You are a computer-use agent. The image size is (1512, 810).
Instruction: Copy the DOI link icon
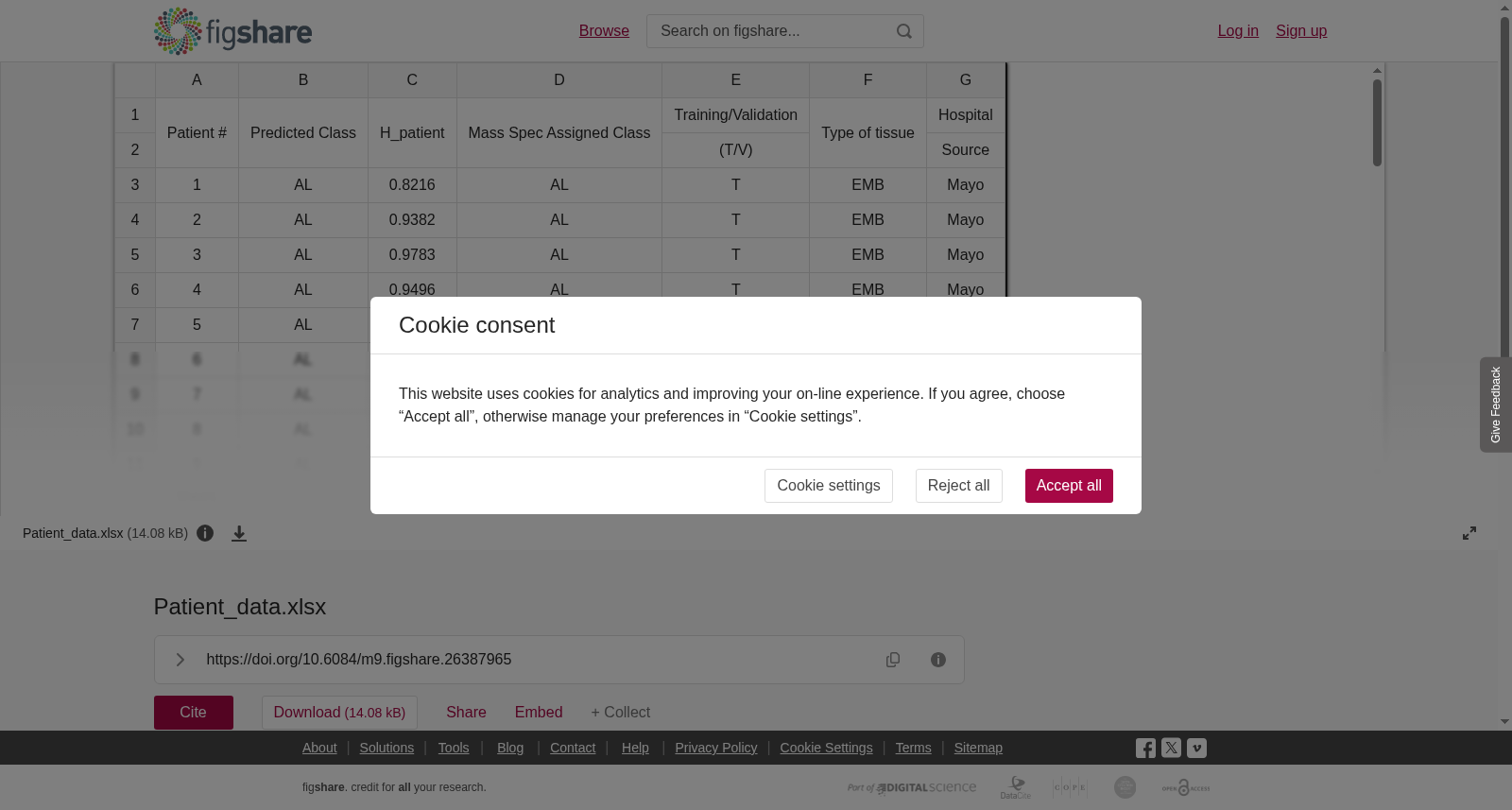pos(893,660)
